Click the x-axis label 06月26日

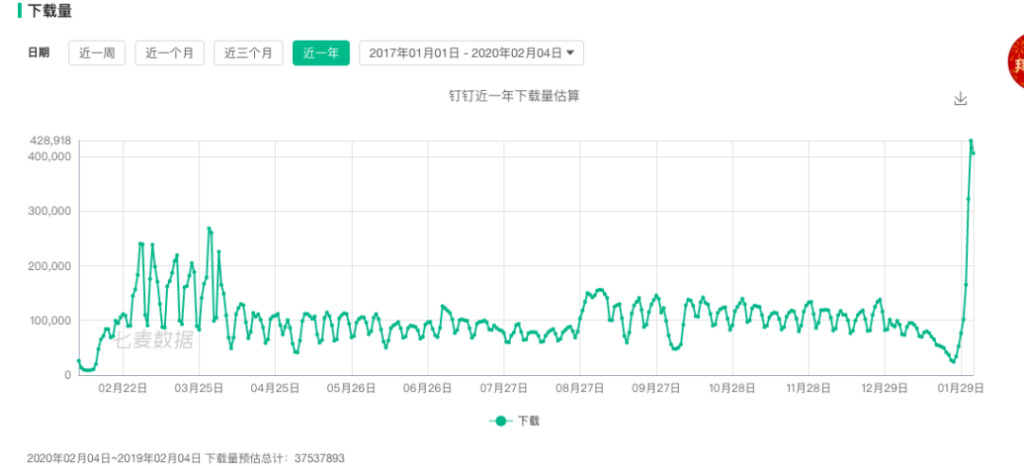(428, 388)
